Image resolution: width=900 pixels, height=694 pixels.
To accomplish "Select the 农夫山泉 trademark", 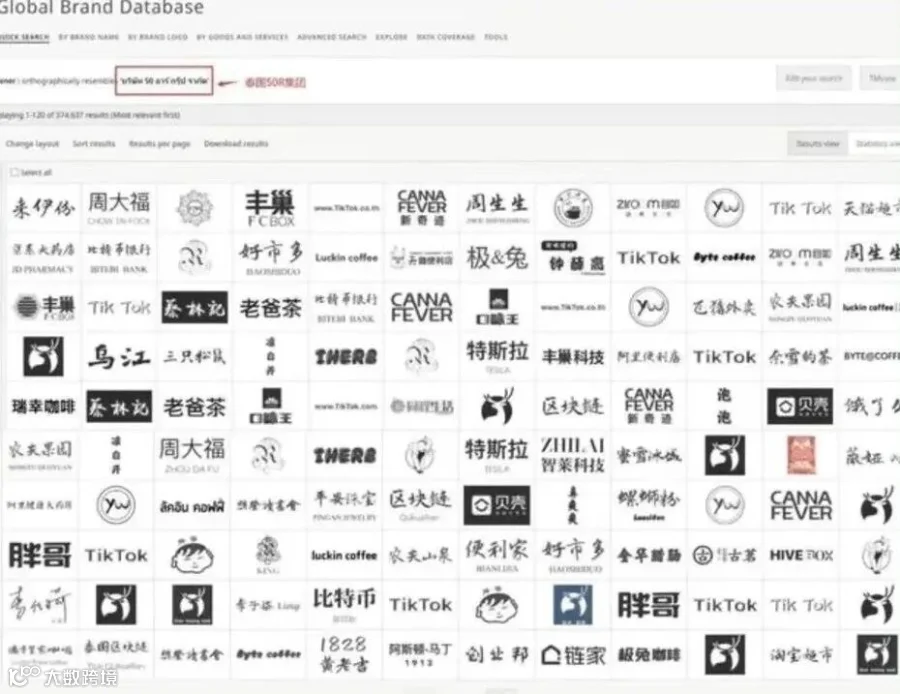I will tap(421, 555).
